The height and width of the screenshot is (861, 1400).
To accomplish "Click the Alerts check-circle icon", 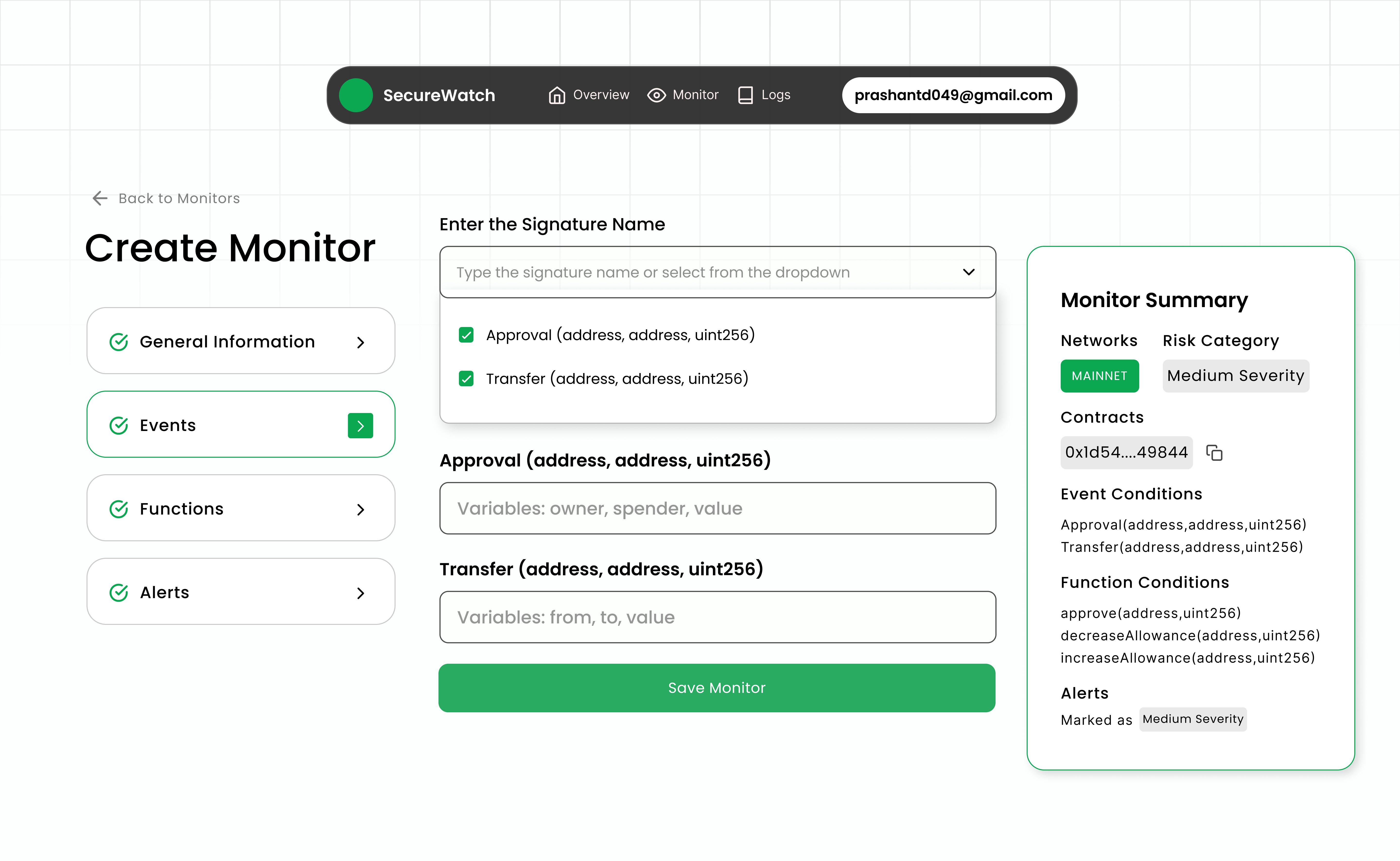I will [x=118, y=592].
